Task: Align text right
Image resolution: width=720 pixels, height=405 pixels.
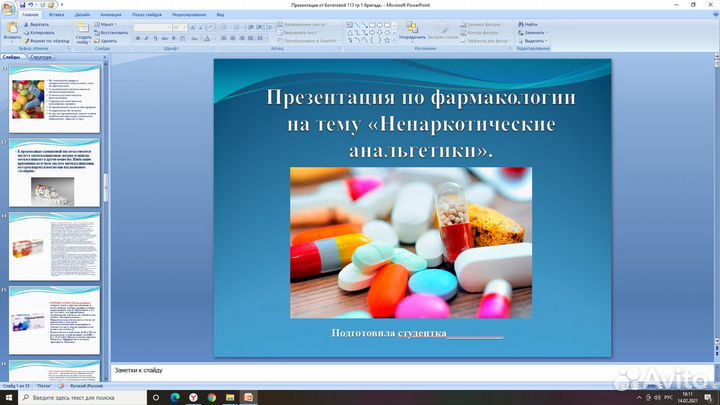Action: click(242, 39)
